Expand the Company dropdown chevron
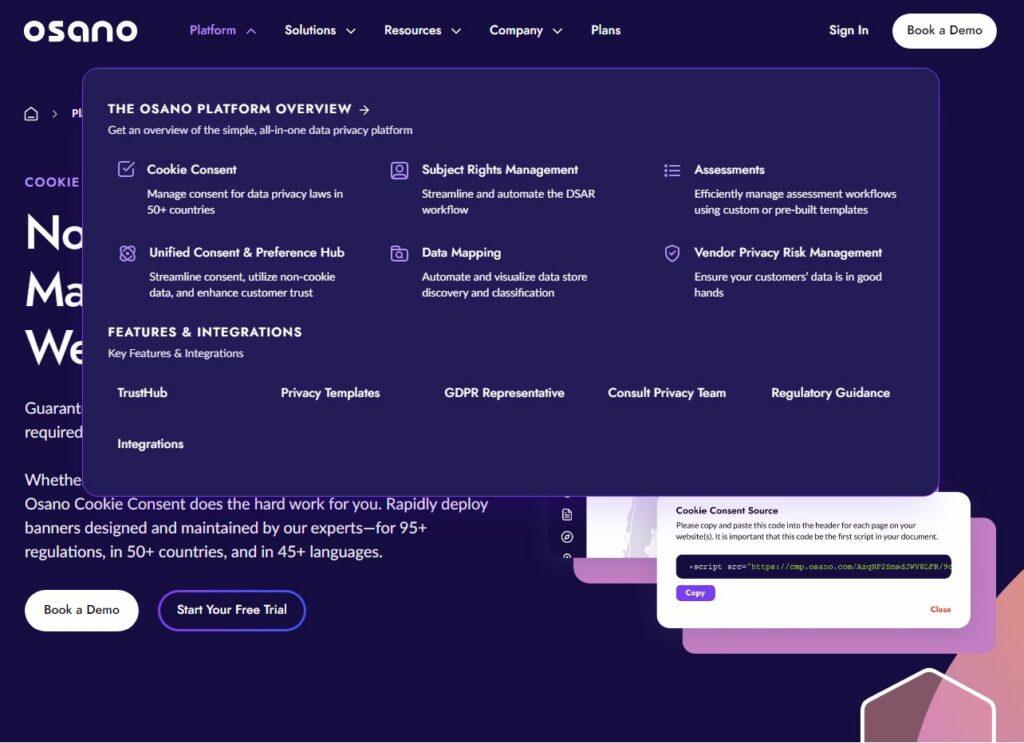Viewport: 1024px width, 743px height. point(557,31)
